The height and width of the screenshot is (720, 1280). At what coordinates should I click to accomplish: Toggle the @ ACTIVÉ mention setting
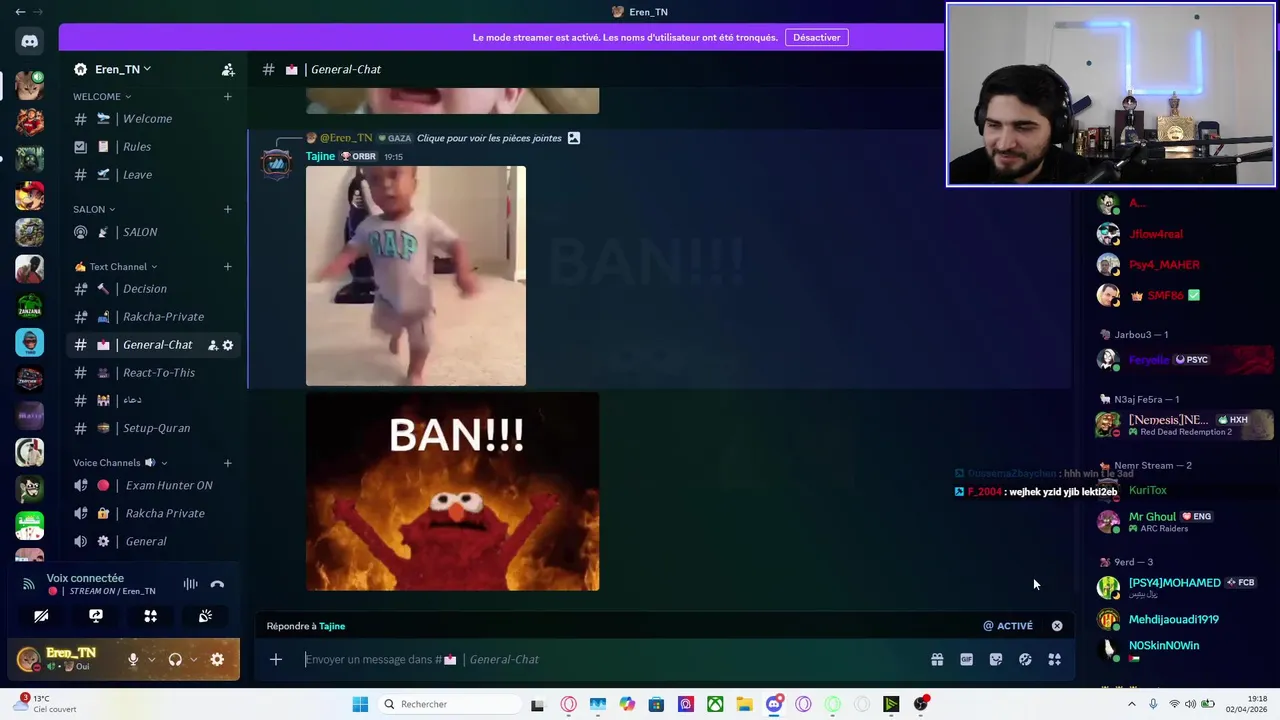(x=1008, y=626)
